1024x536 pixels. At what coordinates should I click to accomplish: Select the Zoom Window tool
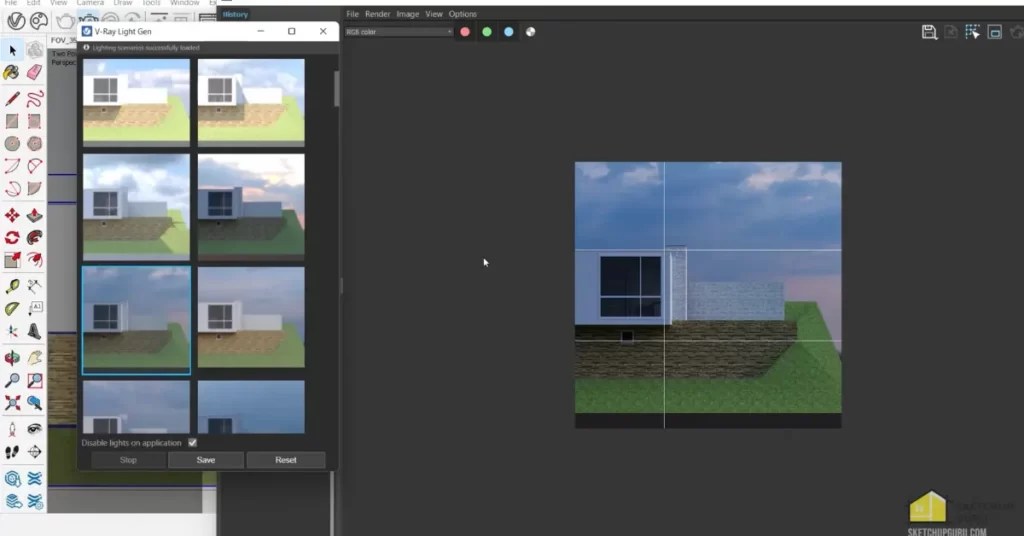point(35,380)
